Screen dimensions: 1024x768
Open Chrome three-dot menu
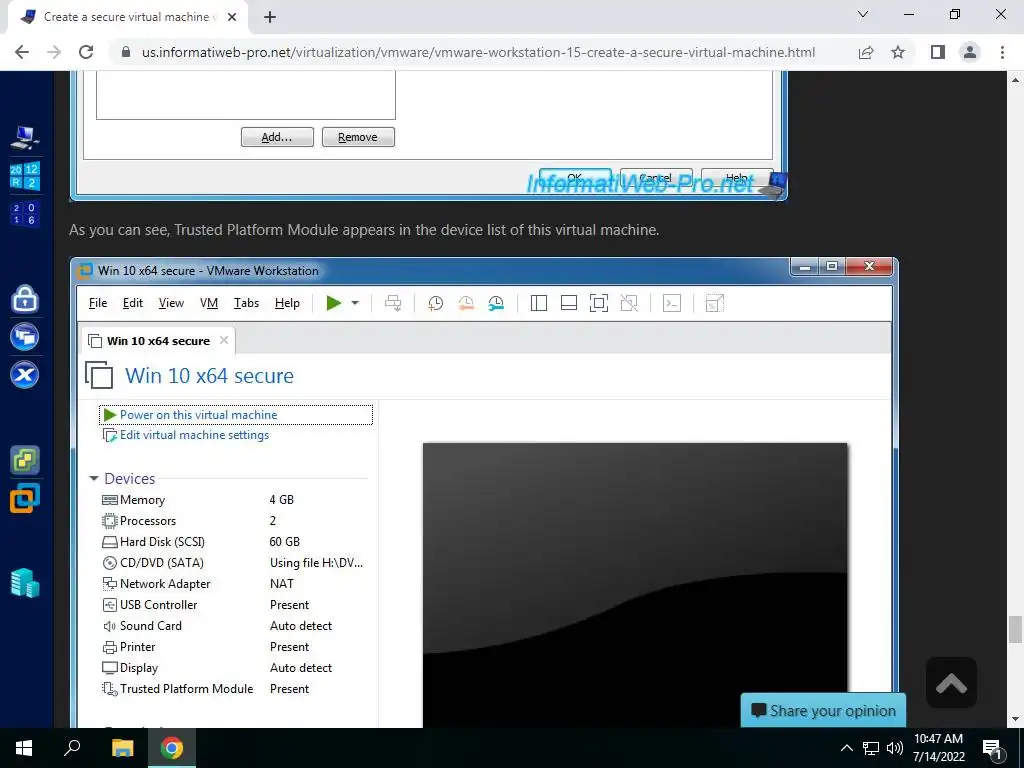(x=1002, y=52)
